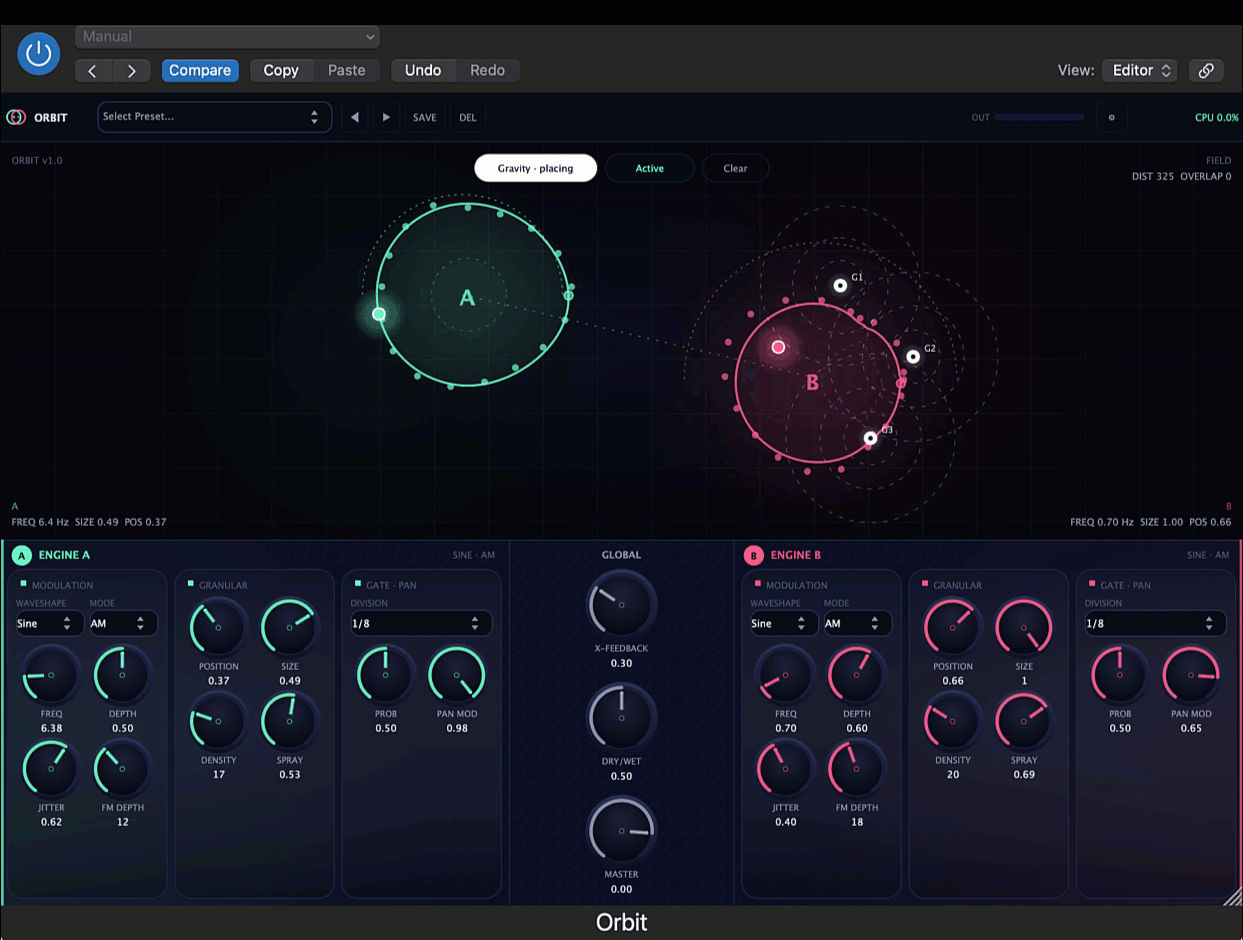Open the Manual settings dropdown
1243x940 pixels.
tap(228, 37)
